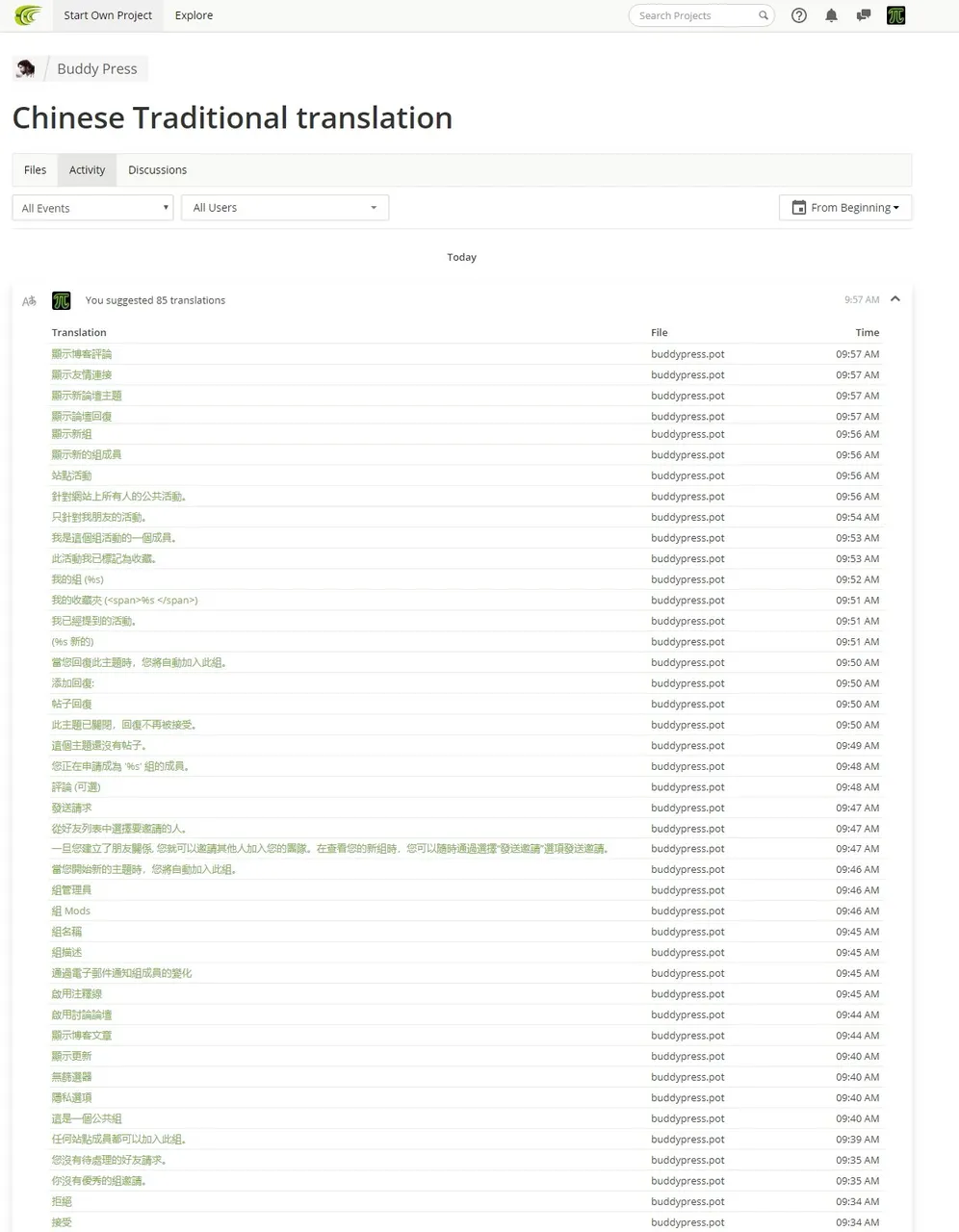
Task: Open translation '顯示論壇回復'
Action: coord(82,417)
